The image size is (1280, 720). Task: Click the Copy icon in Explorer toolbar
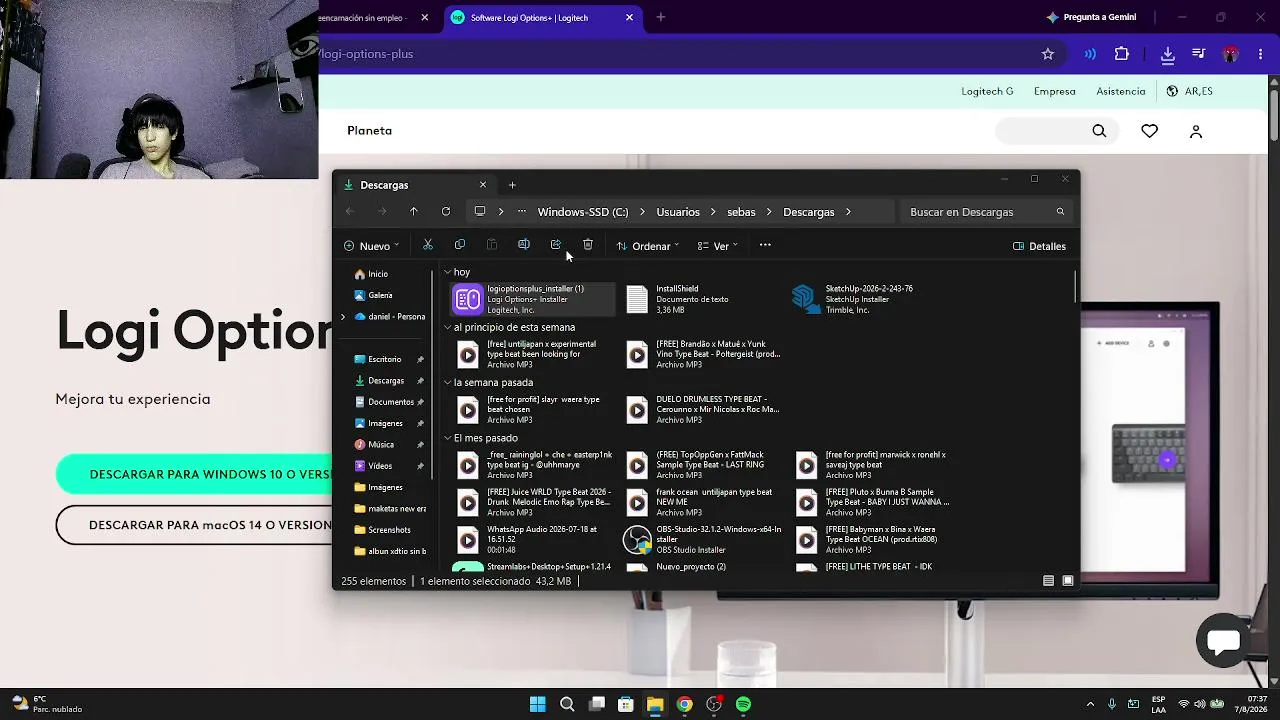pyautogui.click(x=460, y=245)
